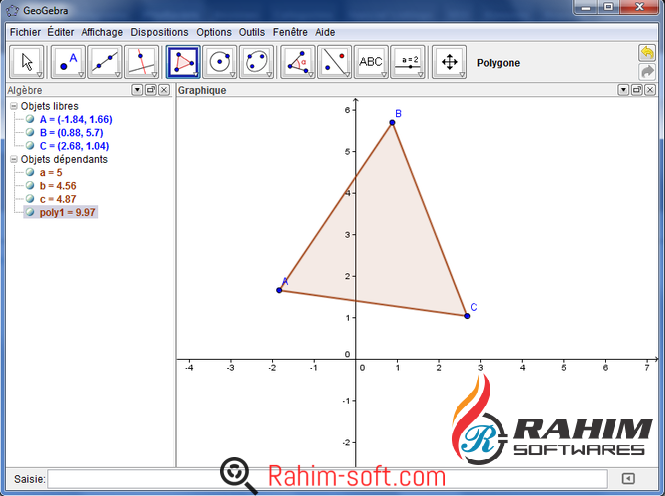Viewport: 665px width, 496px height.
Task: Expand the Move tool submenu arrow
Action: point(39,75)
